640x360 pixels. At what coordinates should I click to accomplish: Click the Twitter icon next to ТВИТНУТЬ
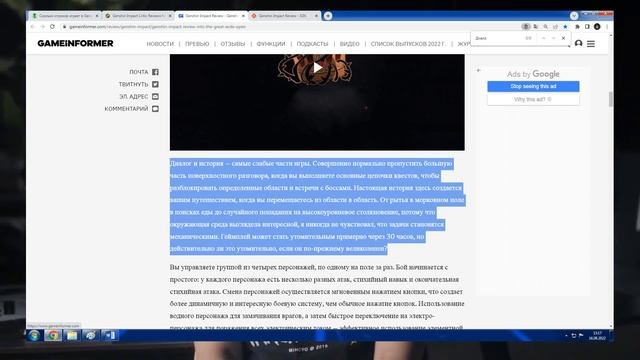[155, 84]
